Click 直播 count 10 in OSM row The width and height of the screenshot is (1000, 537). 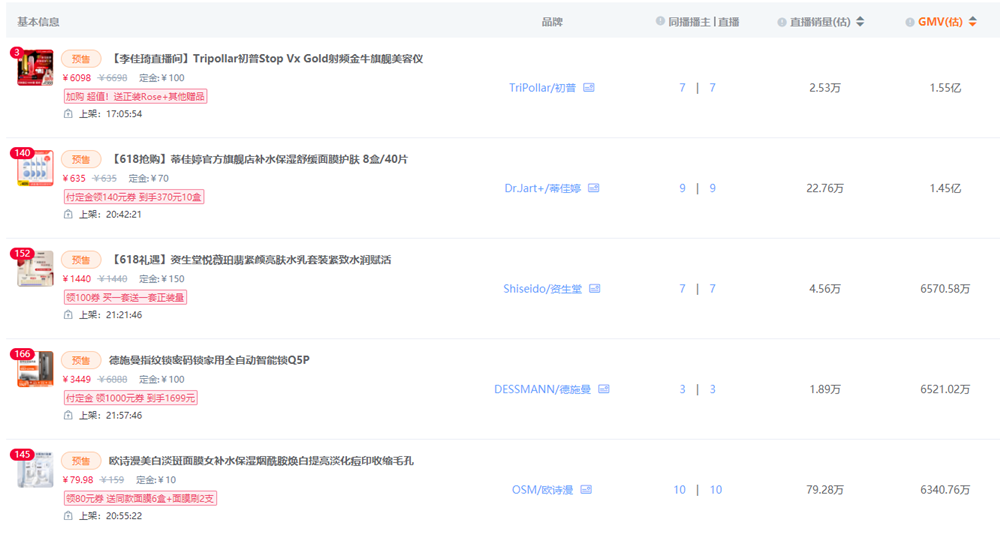[716, 489]
